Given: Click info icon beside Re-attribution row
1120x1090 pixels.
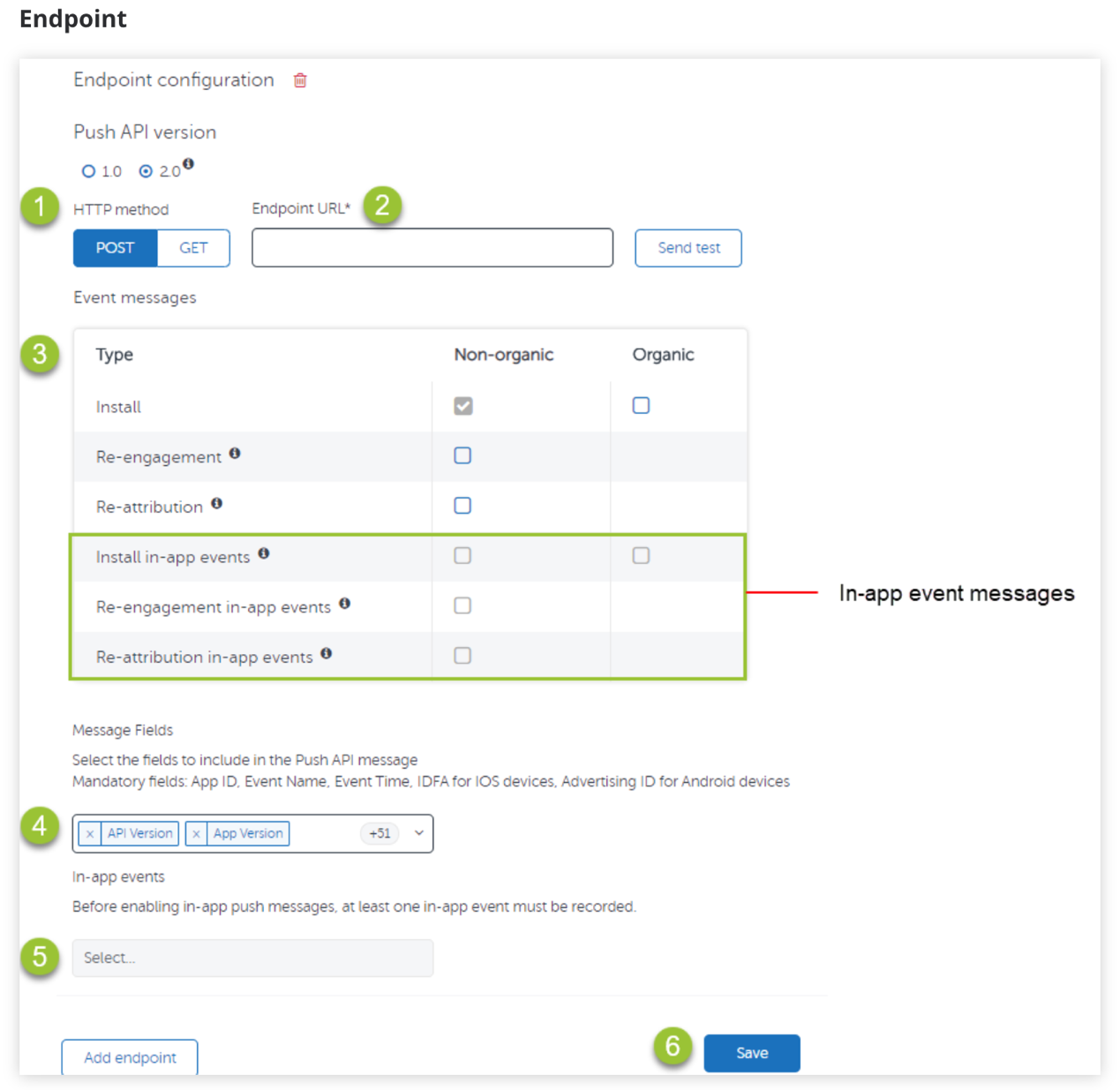Looking at the screenshot, I should 216,501.
